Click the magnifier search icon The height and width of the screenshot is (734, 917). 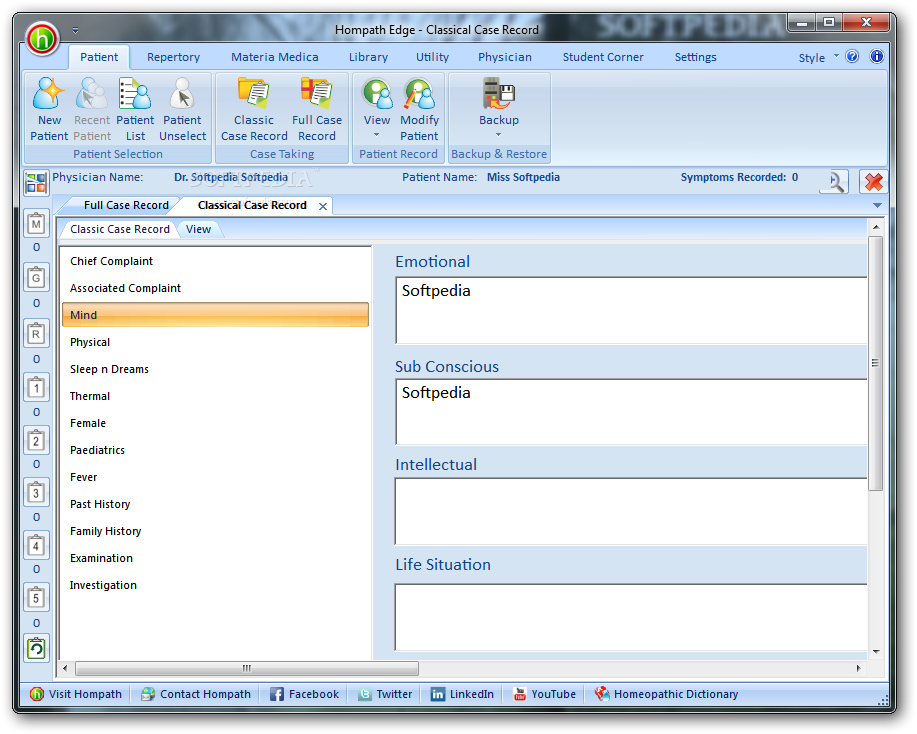pos(835,182)
